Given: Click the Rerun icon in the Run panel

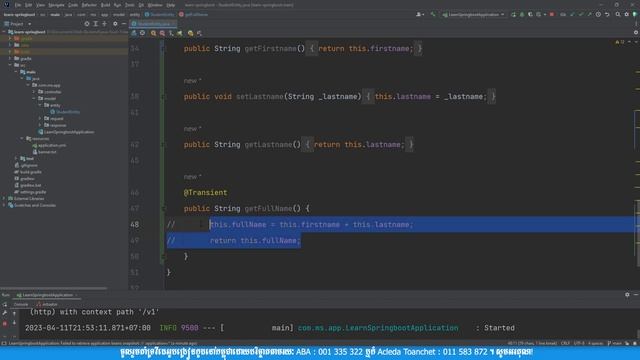Looking at the screenshot, I should (5, 304).
